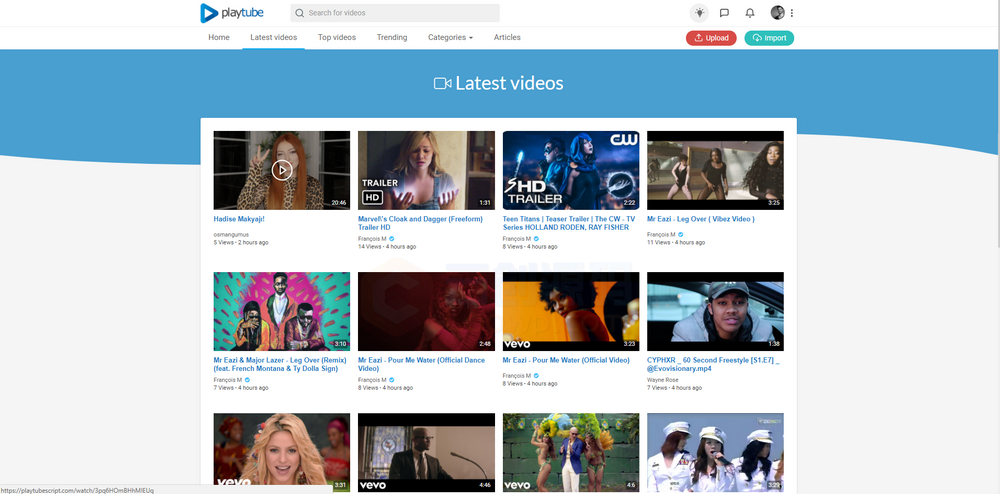Open the Trending tab

click(392, 38)
